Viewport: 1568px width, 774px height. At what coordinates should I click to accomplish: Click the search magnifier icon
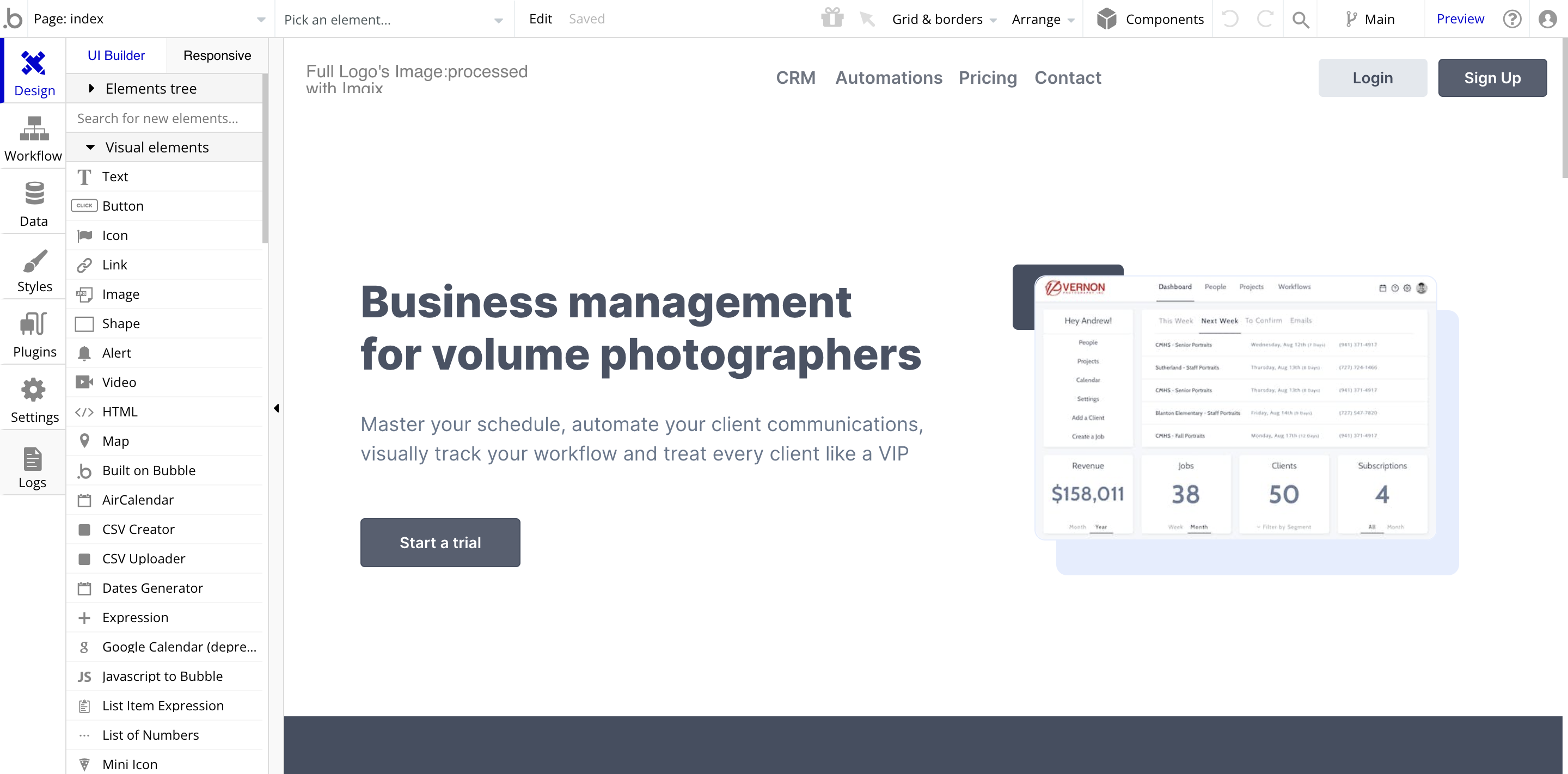coord(1301,19)
